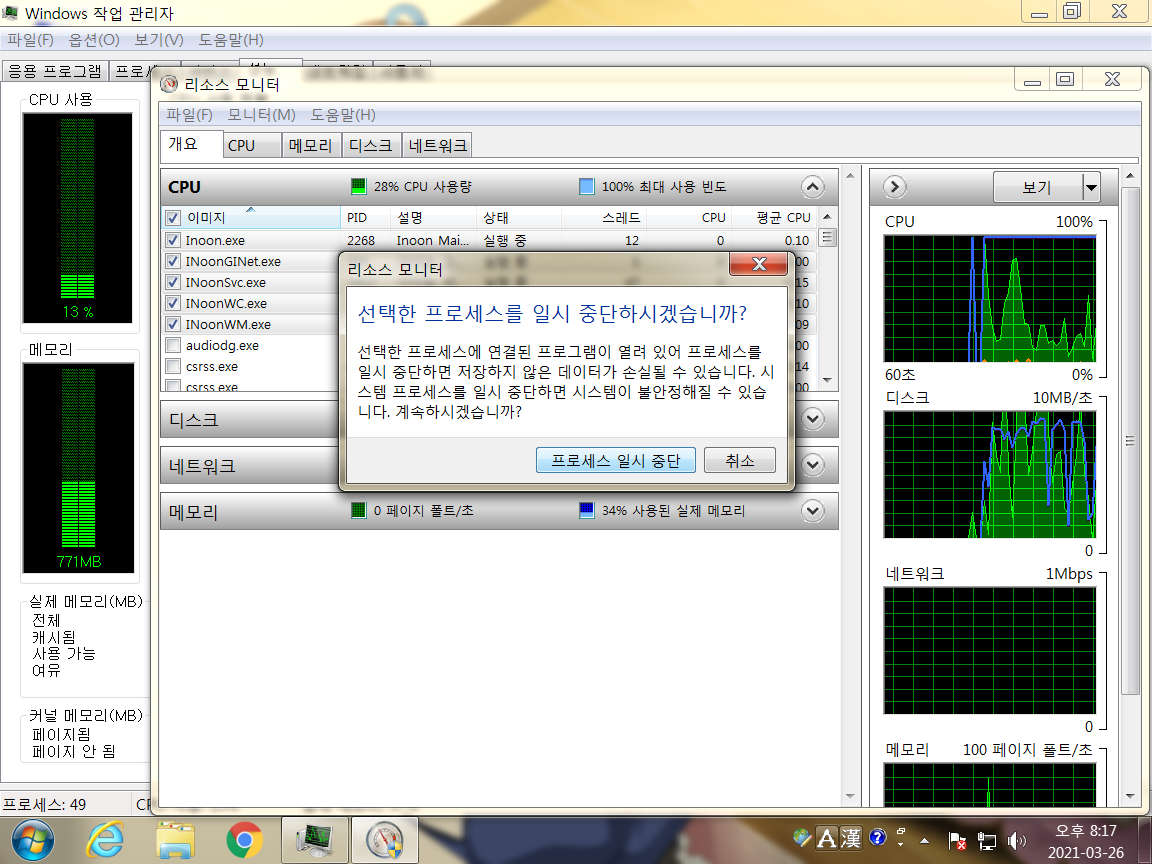The image size is (1152, 864).
Task: Collapse graph pane with arrow button
Action: click(894, 187)
